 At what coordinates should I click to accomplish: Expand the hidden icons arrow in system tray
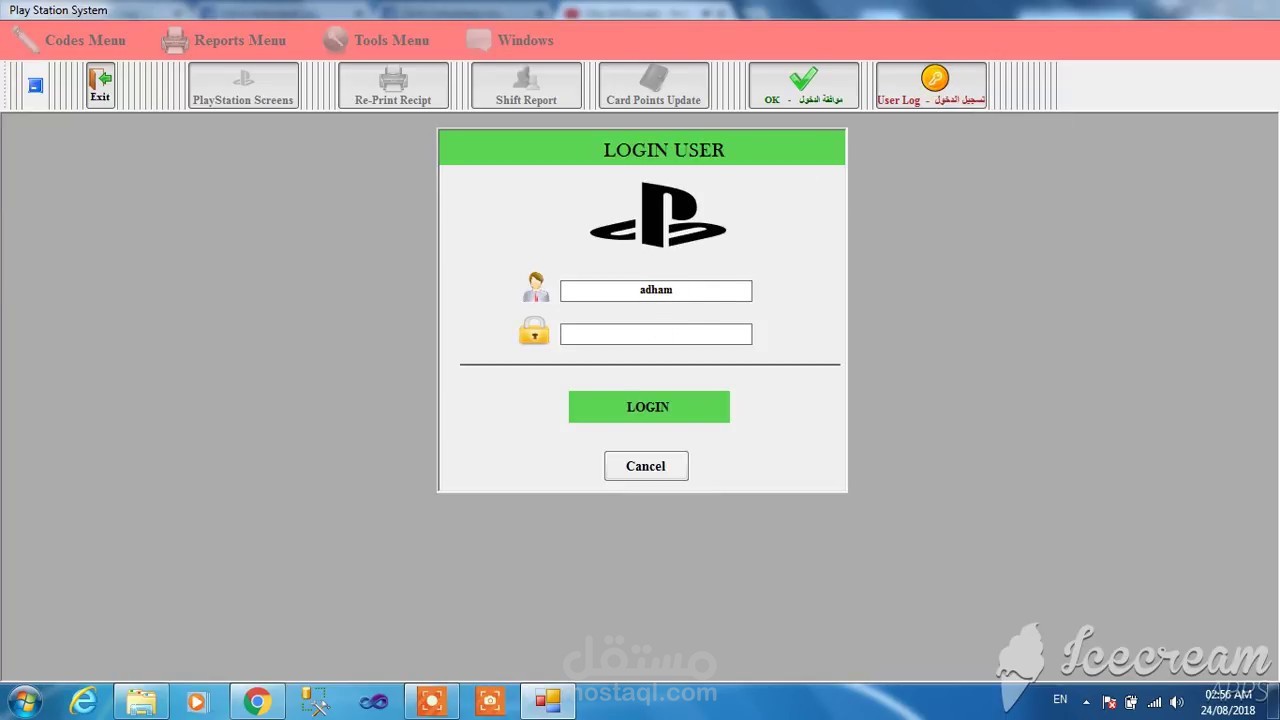point(1086,701)
